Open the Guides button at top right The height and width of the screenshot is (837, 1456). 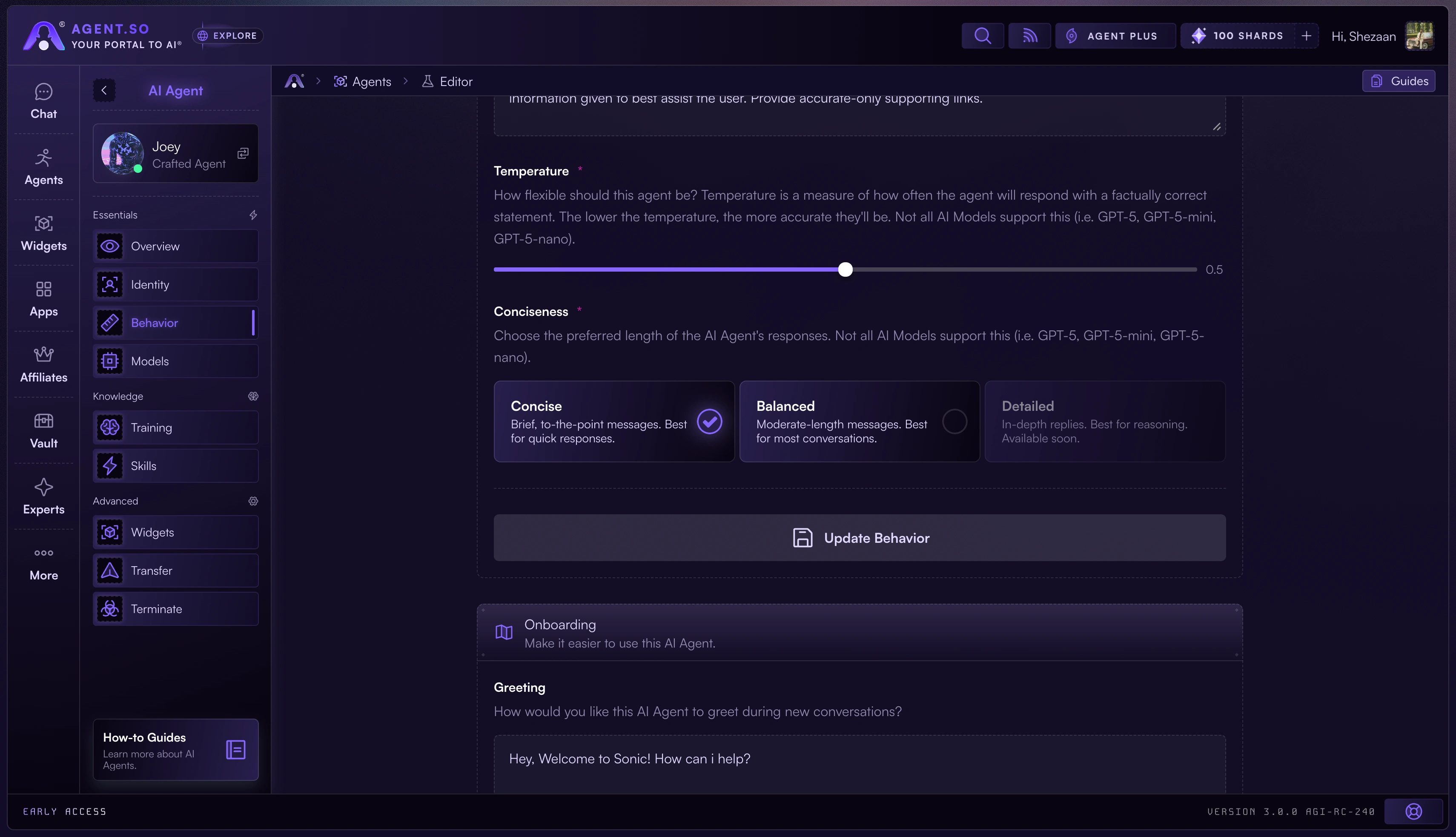[x=1398, y=81]
